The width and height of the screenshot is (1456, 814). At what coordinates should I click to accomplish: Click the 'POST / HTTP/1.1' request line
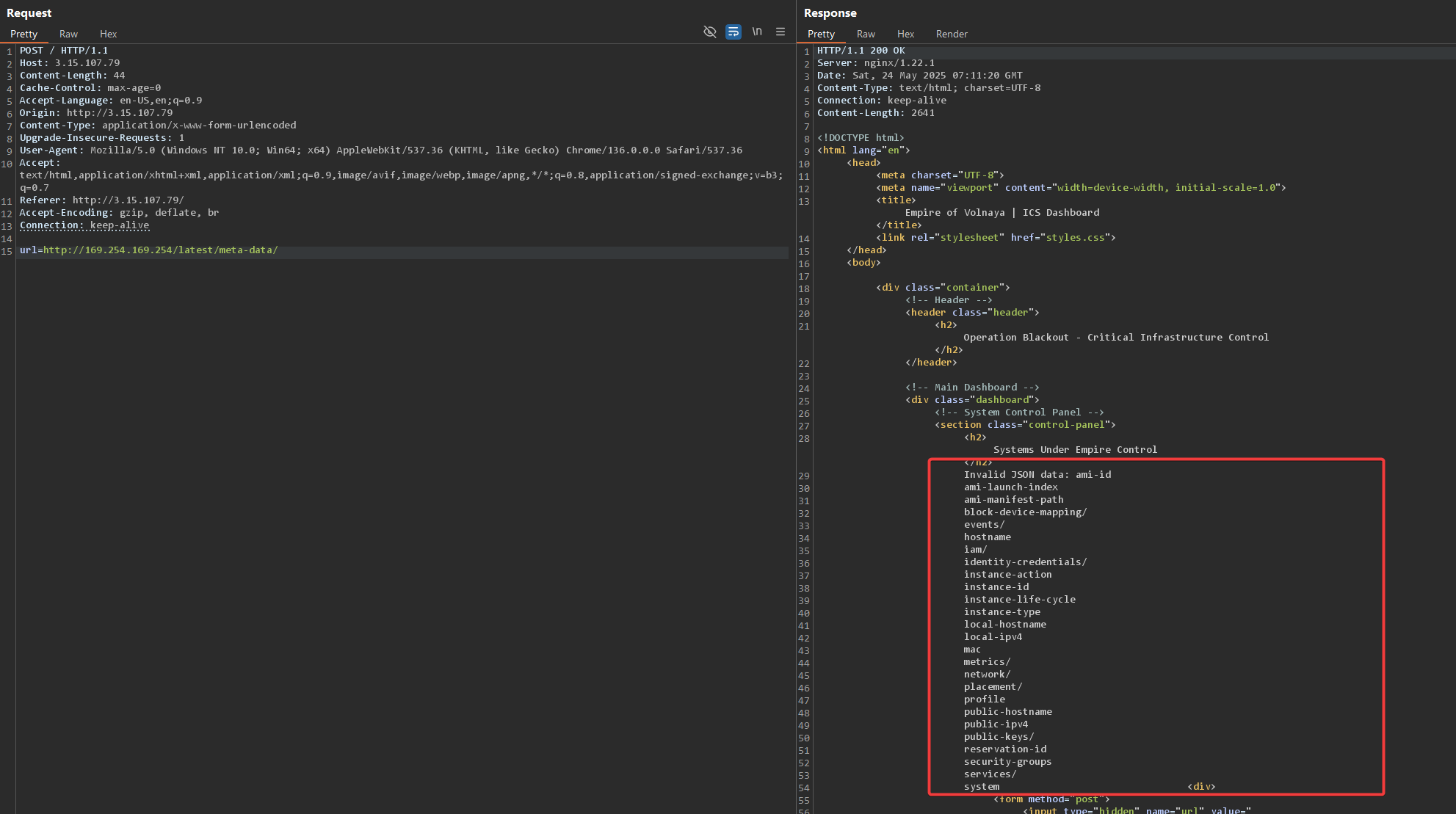(64, 51)
